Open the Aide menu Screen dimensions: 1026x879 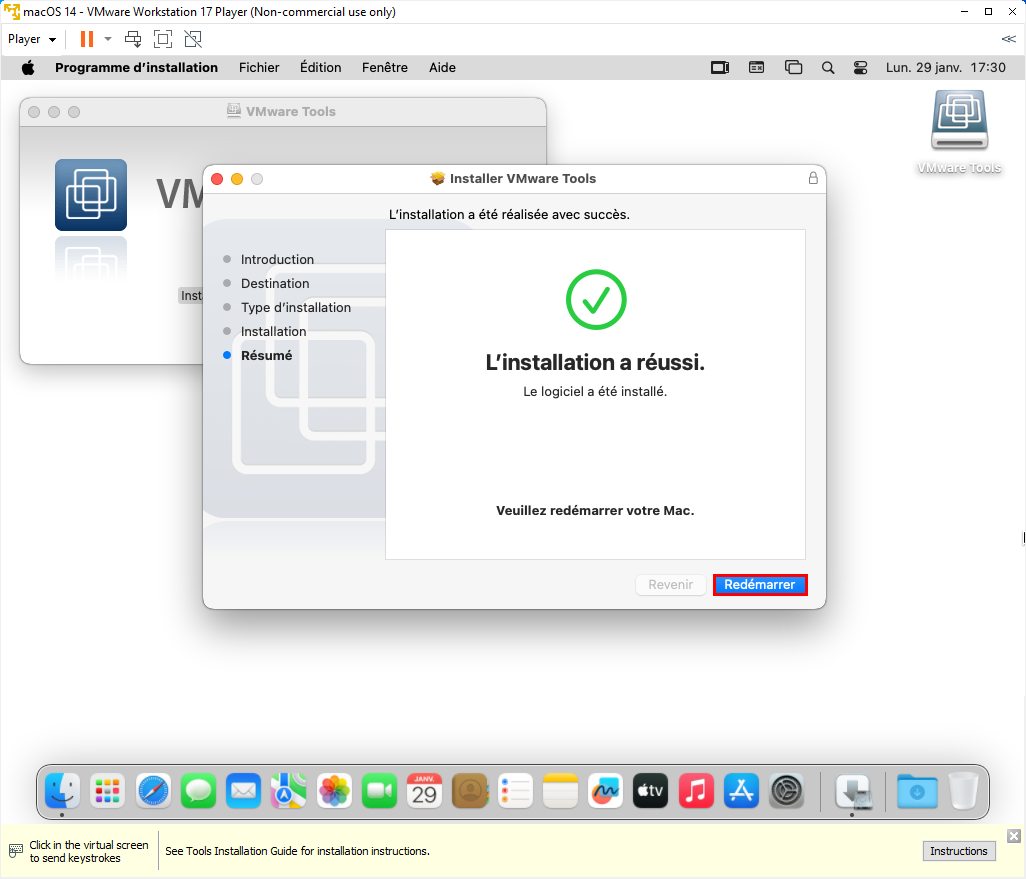442,67
